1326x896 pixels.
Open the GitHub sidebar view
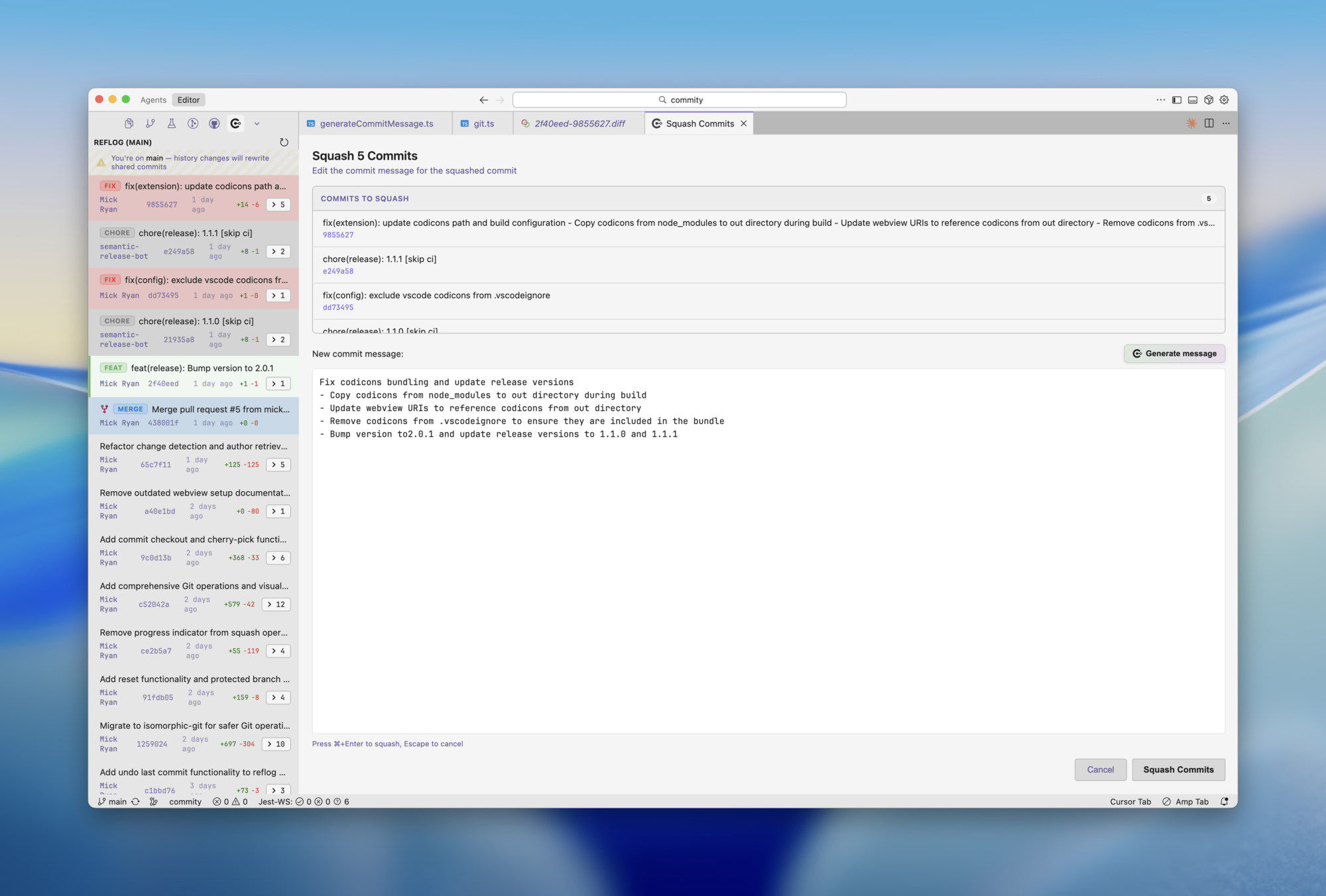click(x=214, y=123)
